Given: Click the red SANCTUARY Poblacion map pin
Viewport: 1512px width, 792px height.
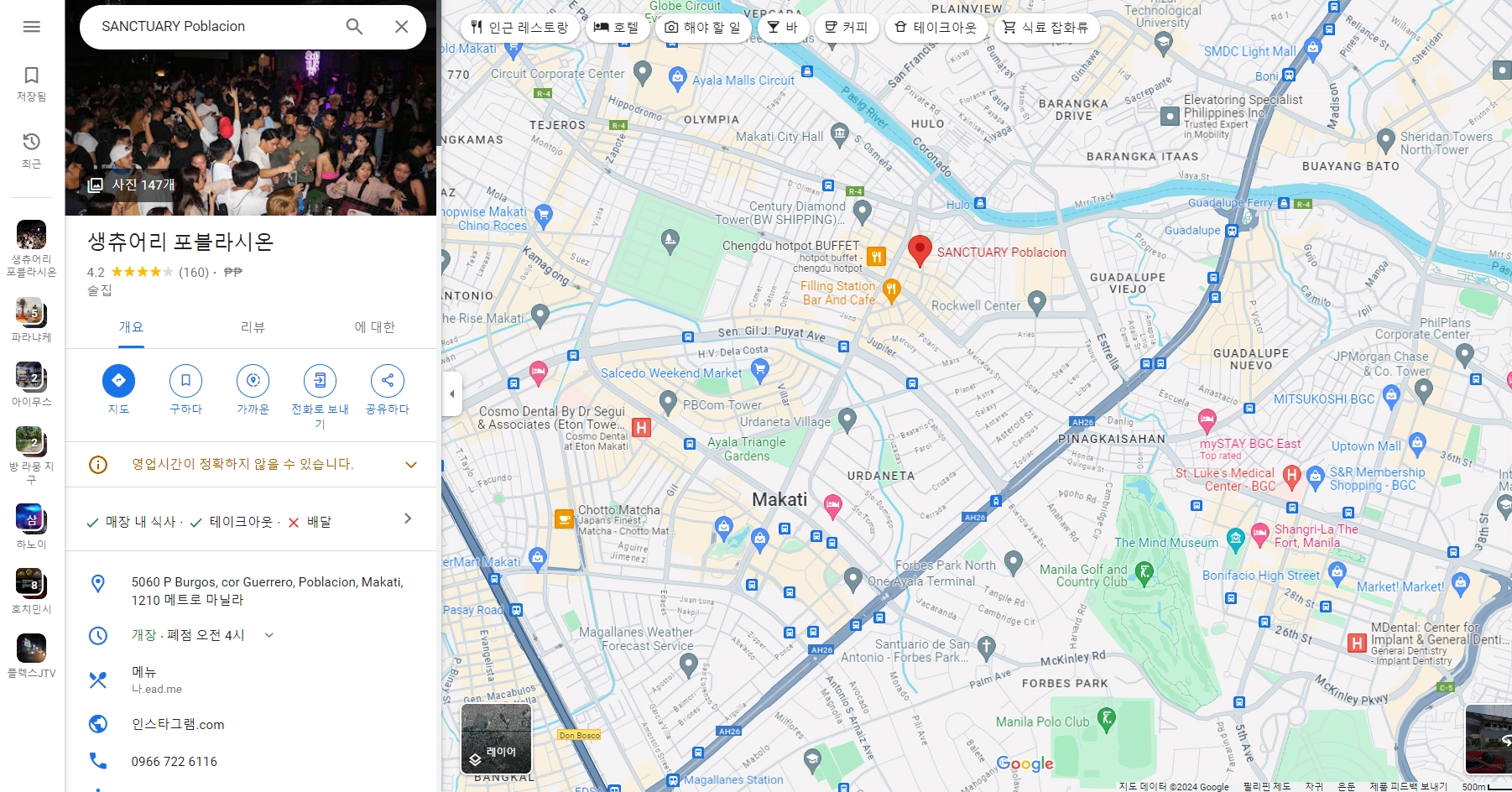Looking at the screenshot, I should pyautogui.click(x=920, y=251).
